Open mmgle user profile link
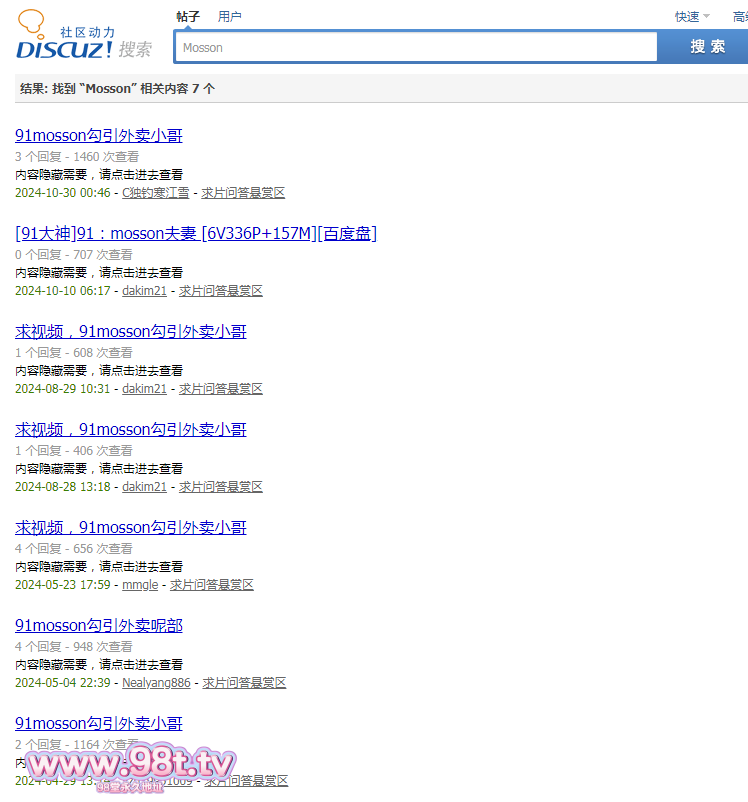This screenshot has height=802, width=748. (x=140, y=585)
